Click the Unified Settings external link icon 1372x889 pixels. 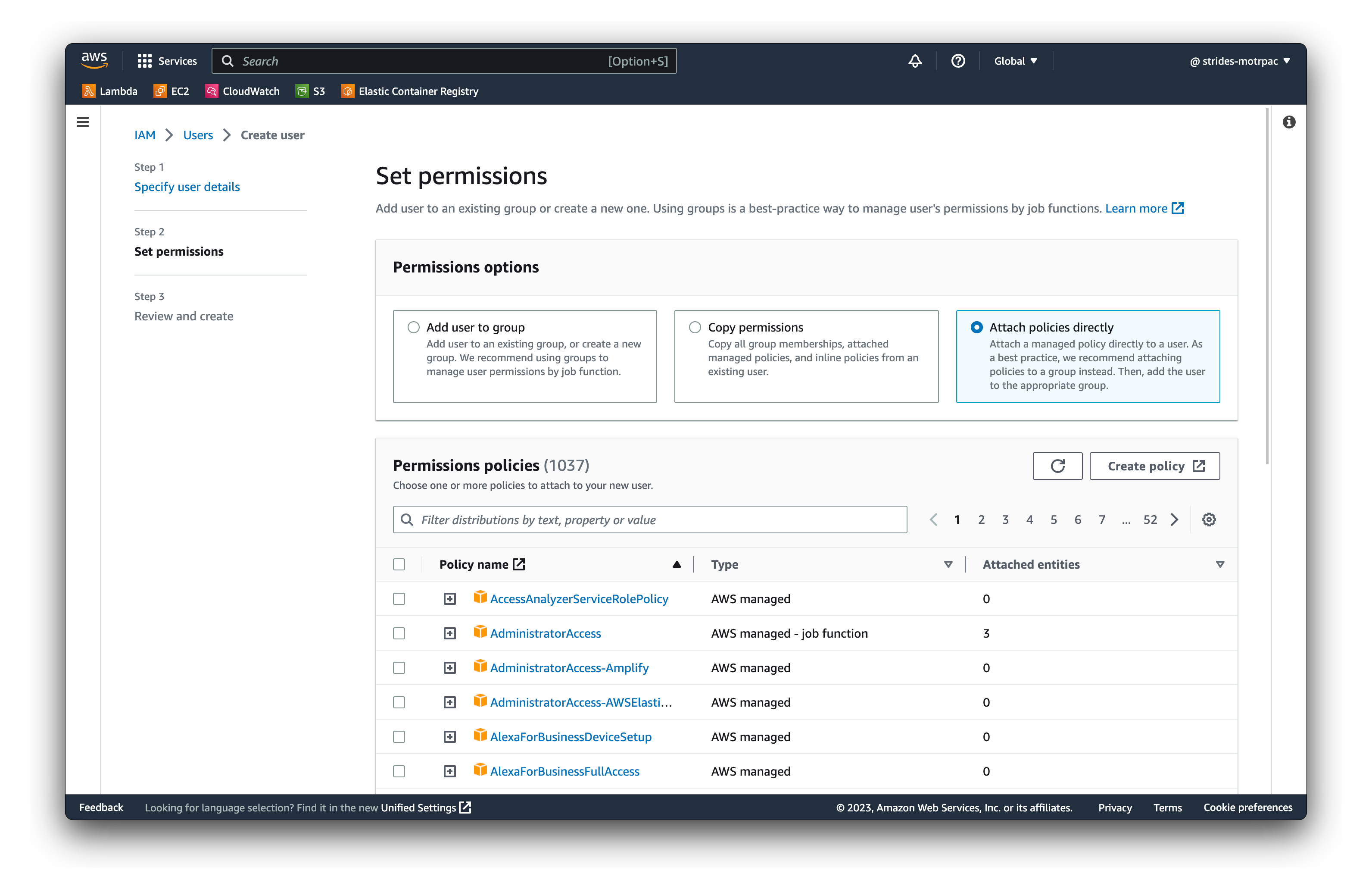click(465, 808)
